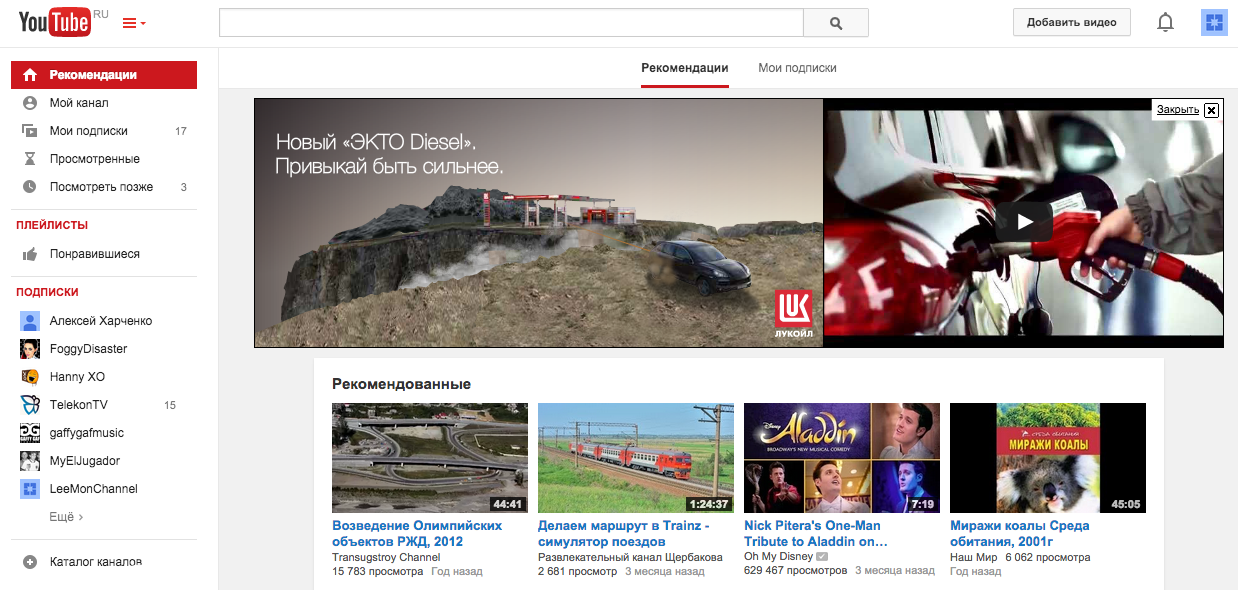Switch to the Рекомендации tab
The width and height of the screenshot is (1238, 590).
[685, 68]
